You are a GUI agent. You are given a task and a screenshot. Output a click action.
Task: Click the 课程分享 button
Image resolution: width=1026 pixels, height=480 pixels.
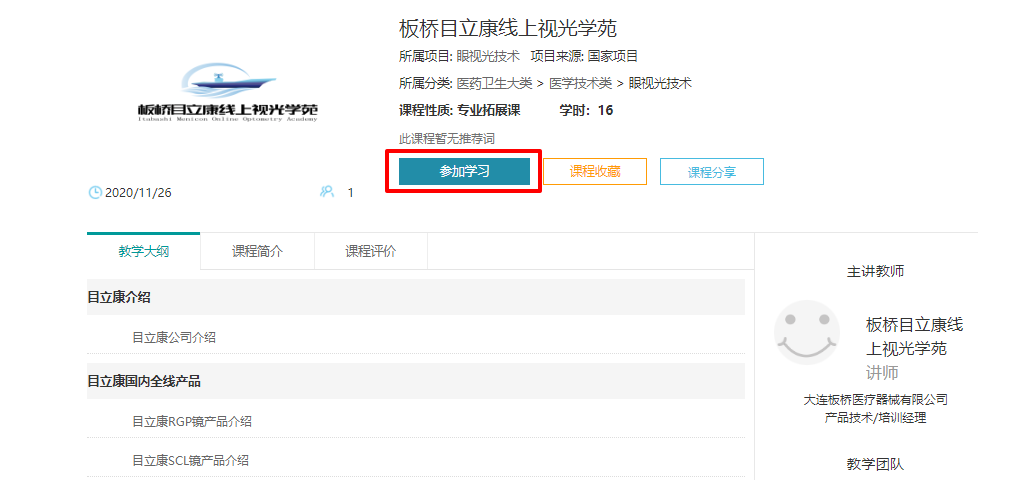[x=711, y=172]
